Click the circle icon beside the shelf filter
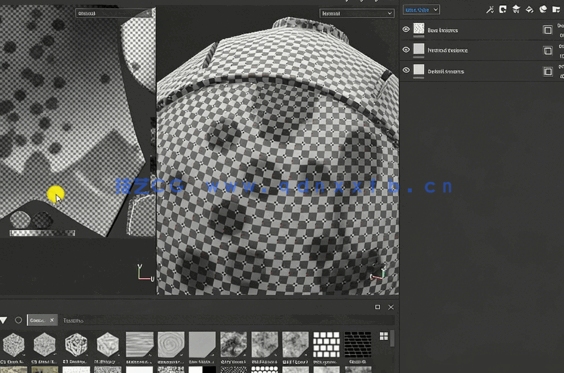The height and width of the screenshot is (373, 564). [18, 320]
